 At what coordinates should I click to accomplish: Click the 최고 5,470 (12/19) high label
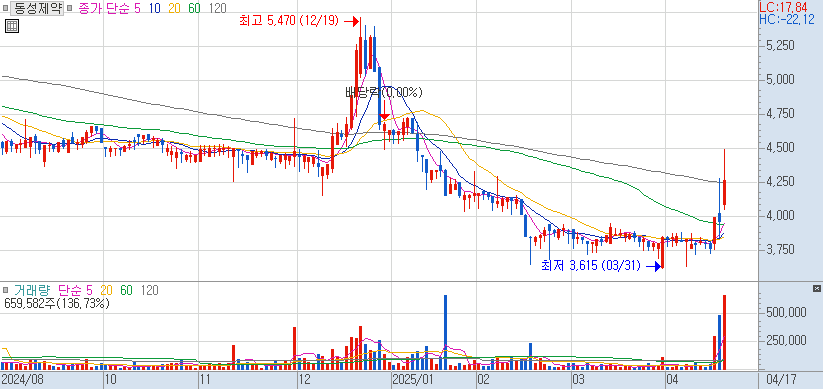click(290, 22)
